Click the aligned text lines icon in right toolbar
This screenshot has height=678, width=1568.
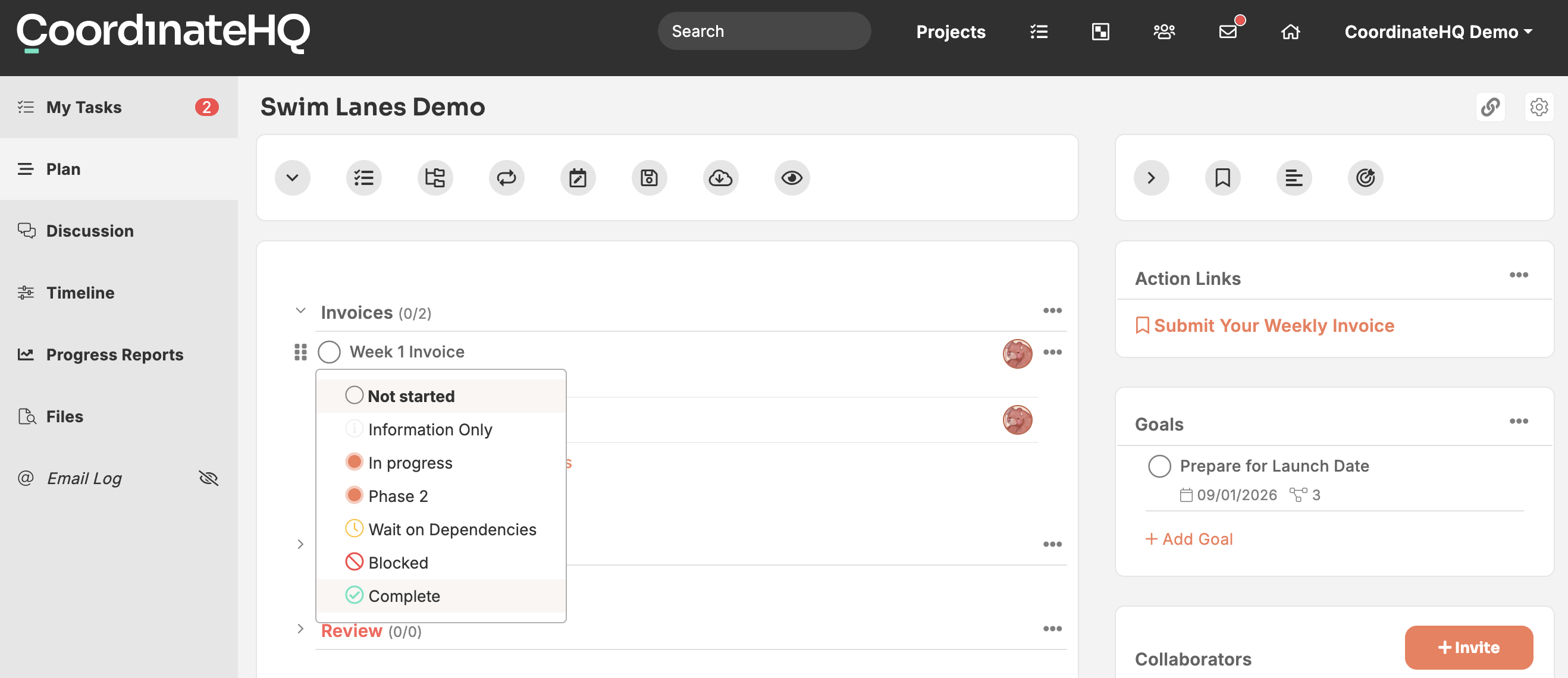click(x=1294, y=178)
